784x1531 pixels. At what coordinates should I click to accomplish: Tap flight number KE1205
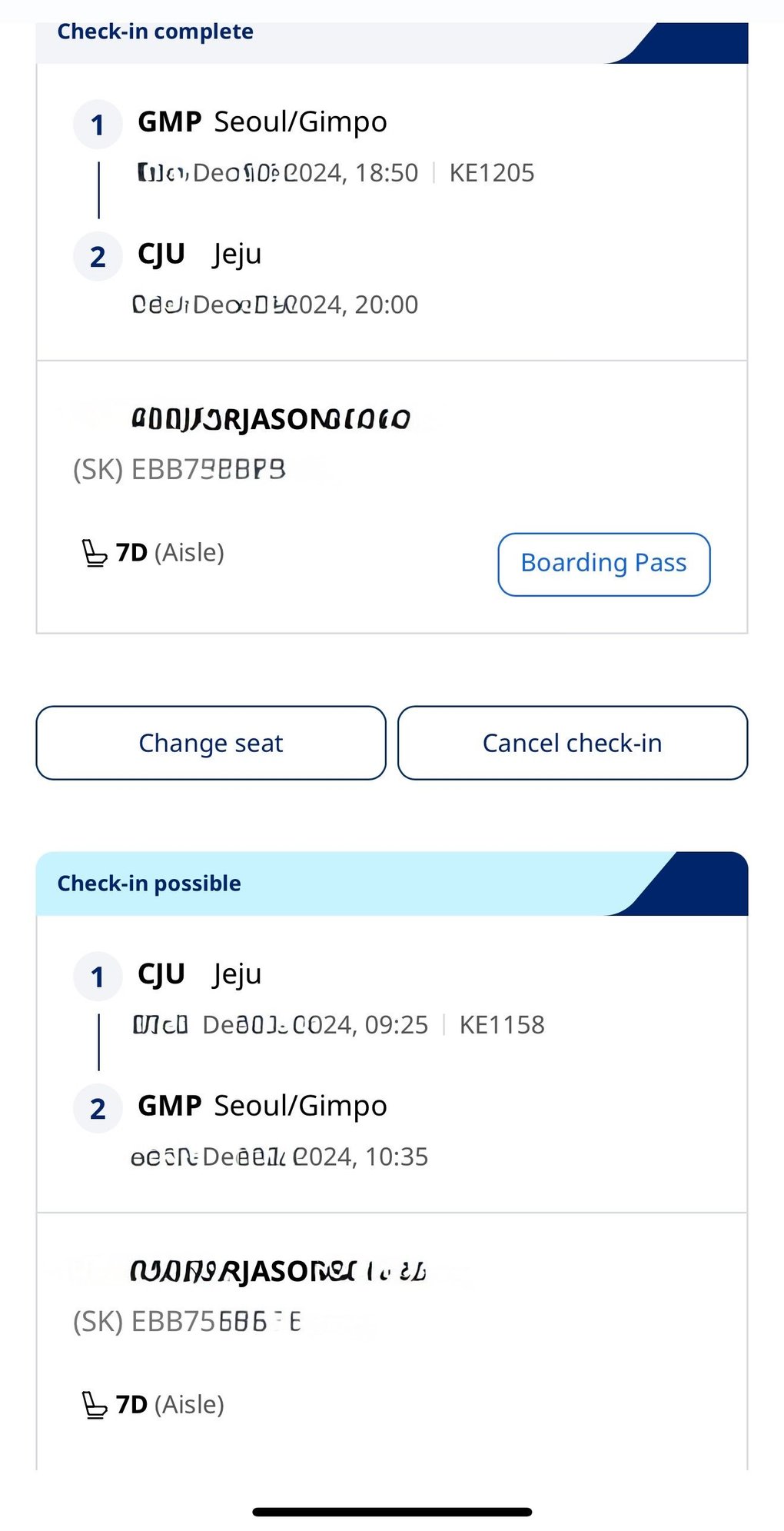(492, 173)
